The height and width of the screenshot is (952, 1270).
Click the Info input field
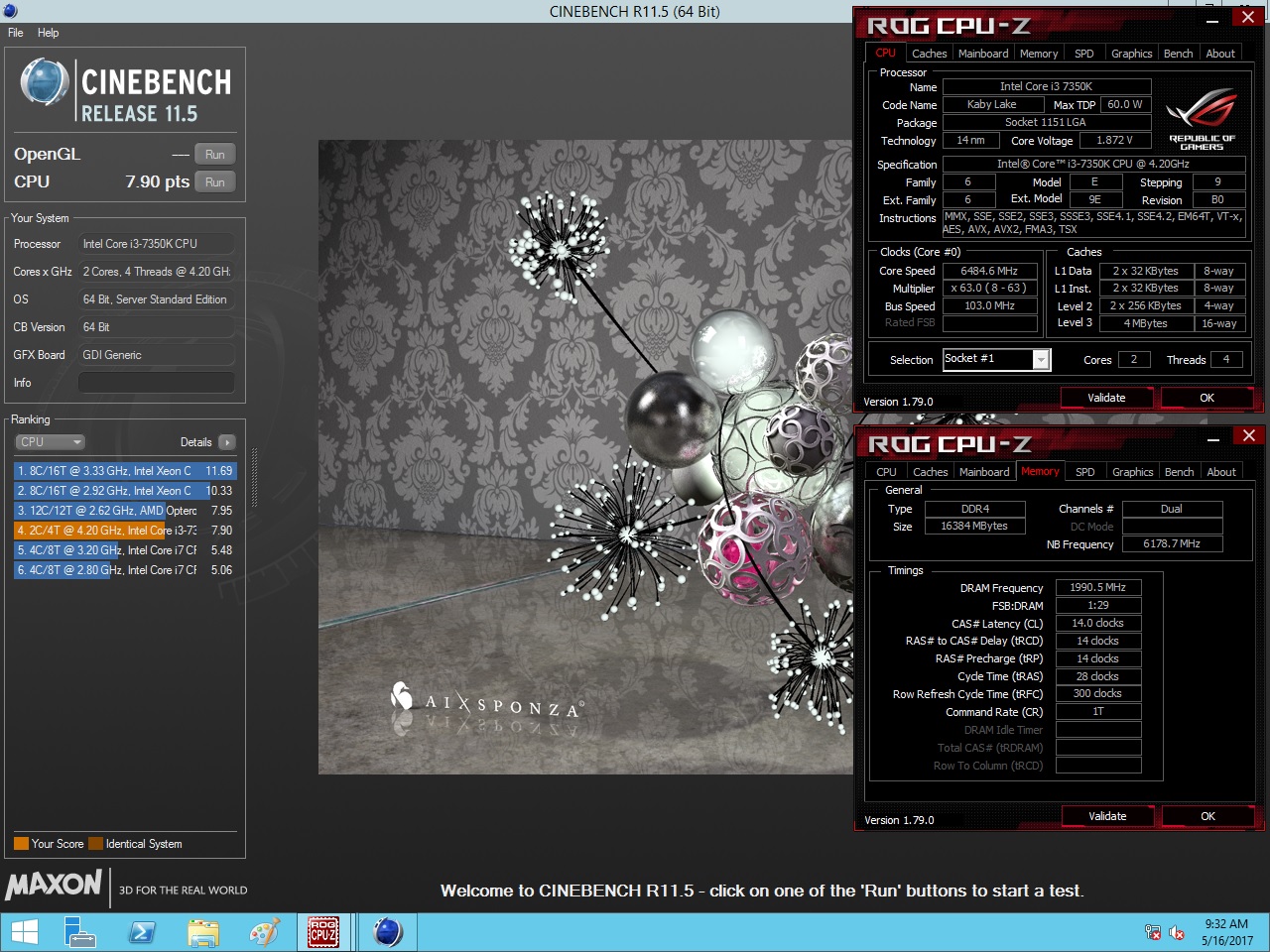157,382
